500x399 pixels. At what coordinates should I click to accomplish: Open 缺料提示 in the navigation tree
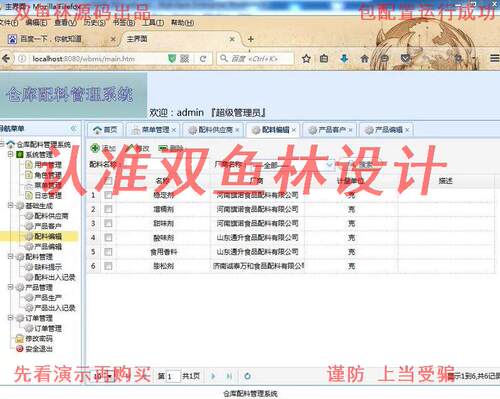(x=48, y=267)
